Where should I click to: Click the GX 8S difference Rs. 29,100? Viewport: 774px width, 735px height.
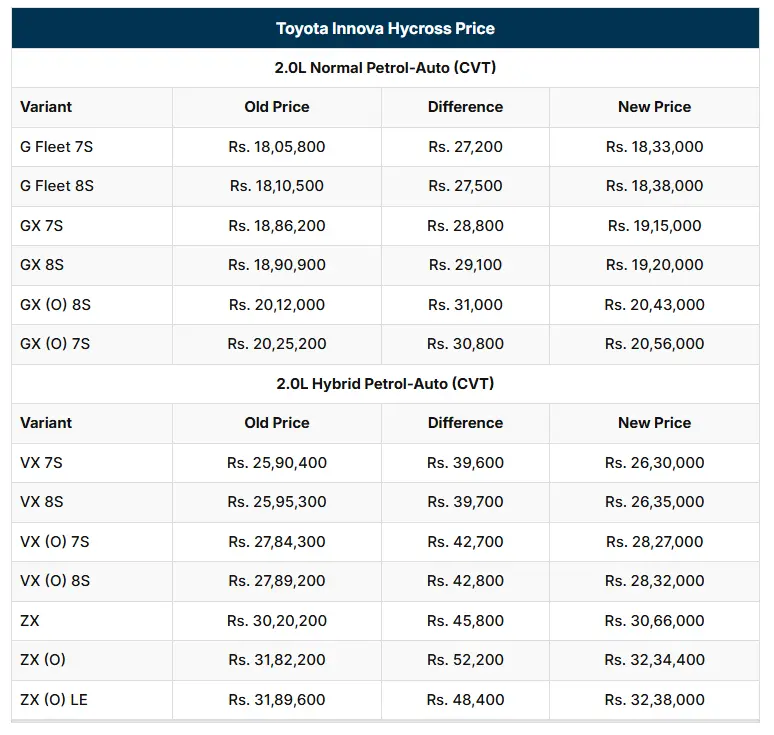tap(465, 265)
